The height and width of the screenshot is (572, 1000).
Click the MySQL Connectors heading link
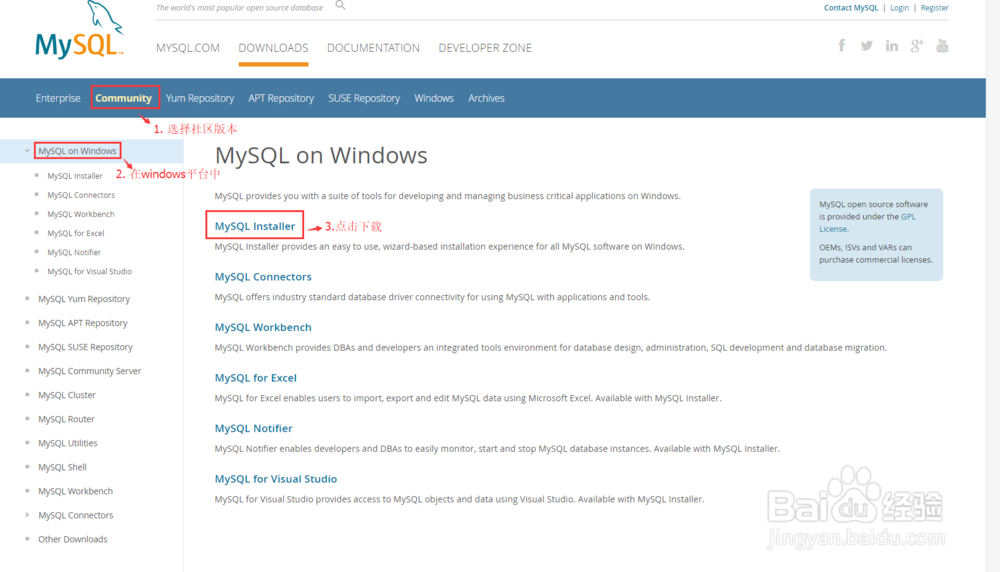point(263,277)
